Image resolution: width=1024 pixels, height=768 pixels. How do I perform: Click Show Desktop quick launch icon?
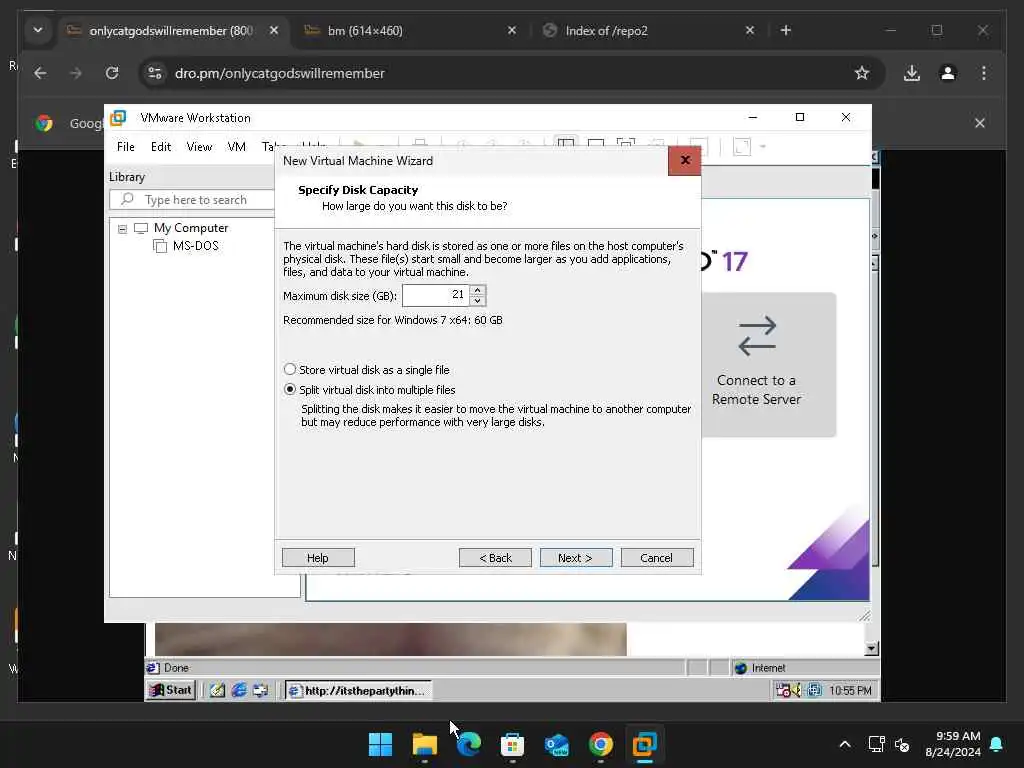[x=217, y=690]
